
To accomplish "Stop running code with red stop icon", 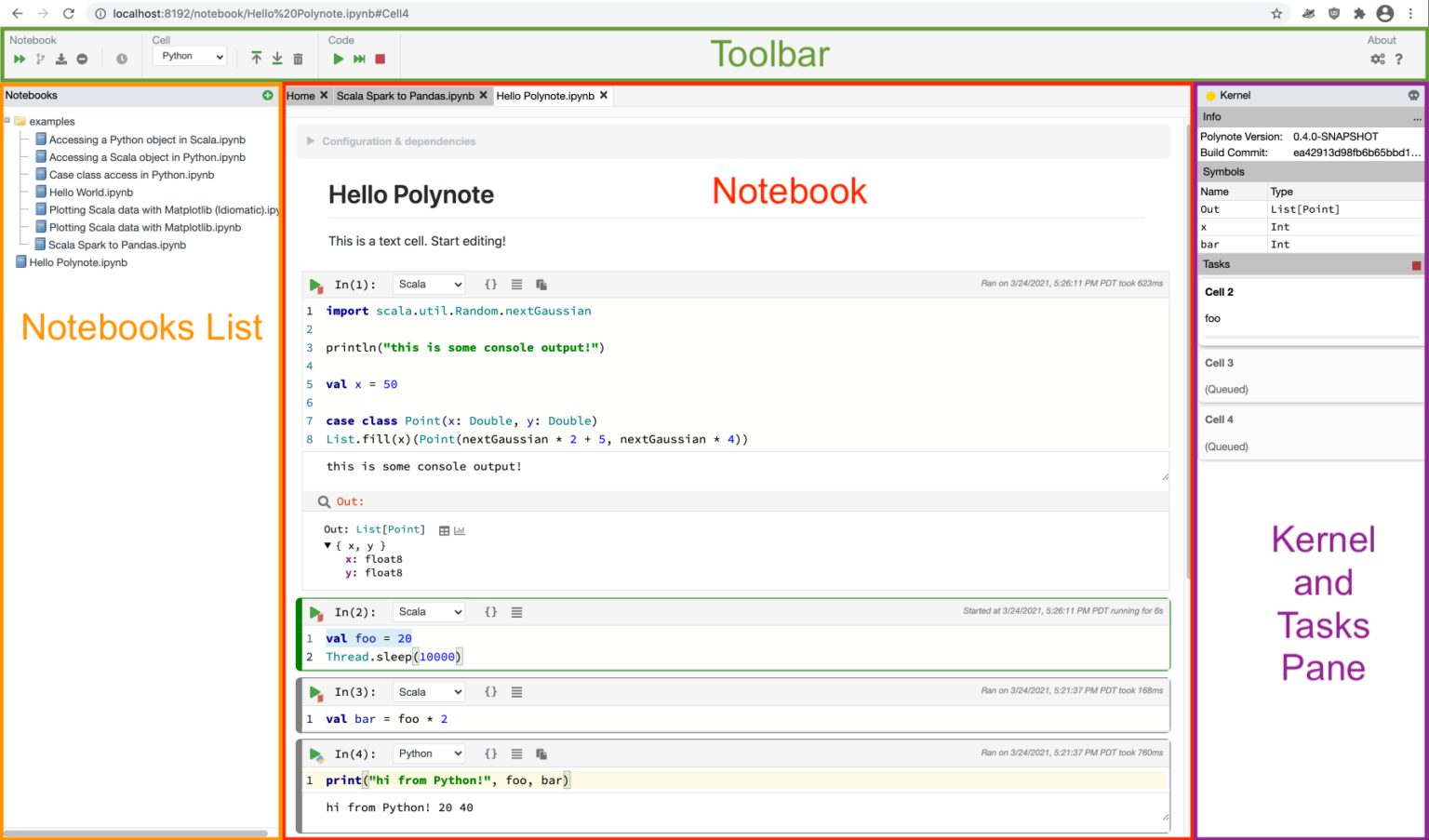I will [x=381, y=58].
